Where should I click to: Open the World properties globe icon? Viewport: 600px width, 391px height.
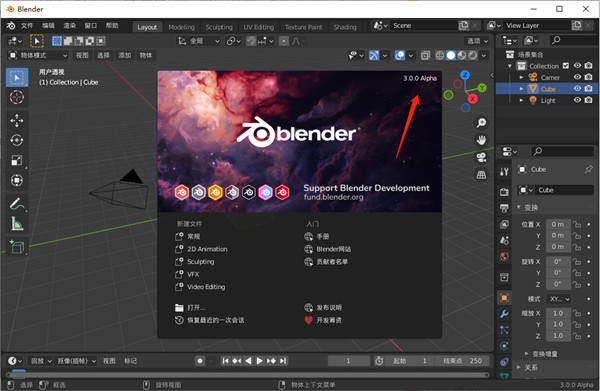(504, 257)
